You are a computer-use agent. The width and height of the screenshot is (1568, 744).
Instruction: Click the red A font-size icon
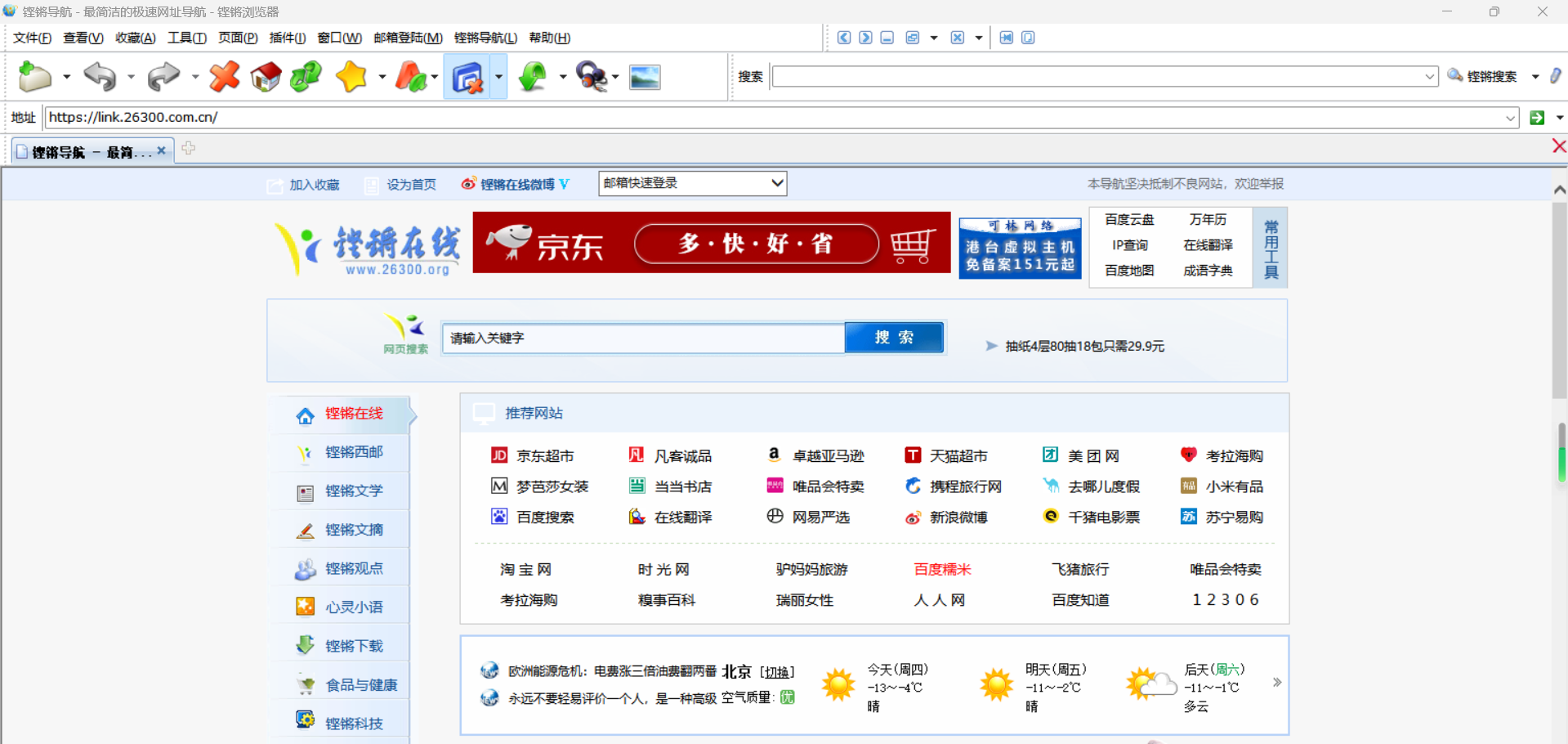tap(410, 77)
